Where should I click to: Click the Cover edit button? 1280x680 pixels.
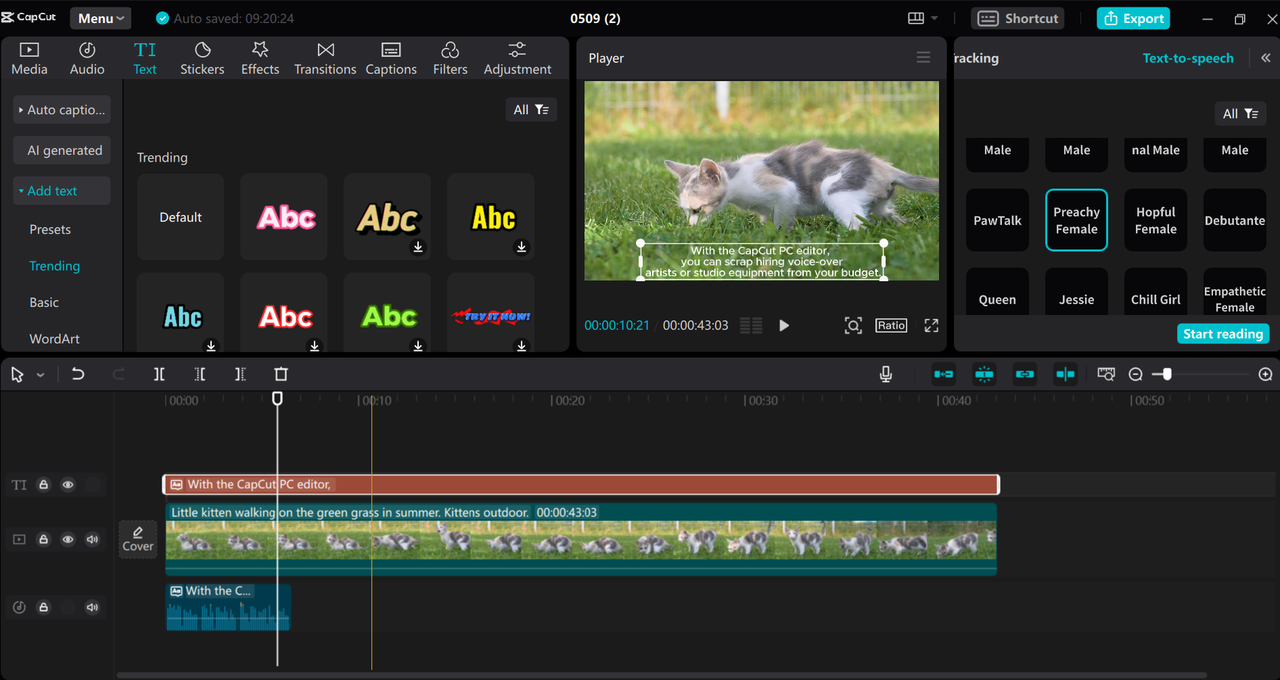138,539
